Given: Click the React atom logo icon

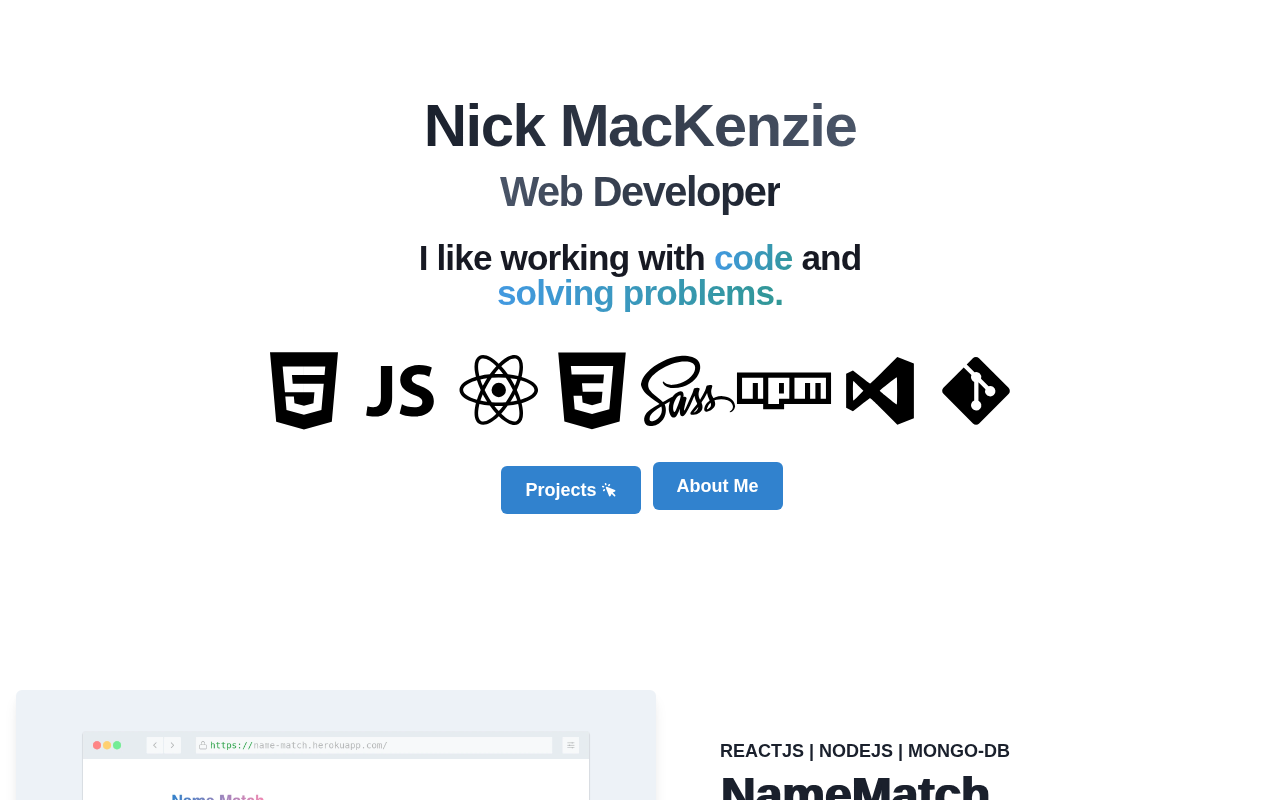Looking at the screenshot, I should pyautogui.click(x=499, y=390).
